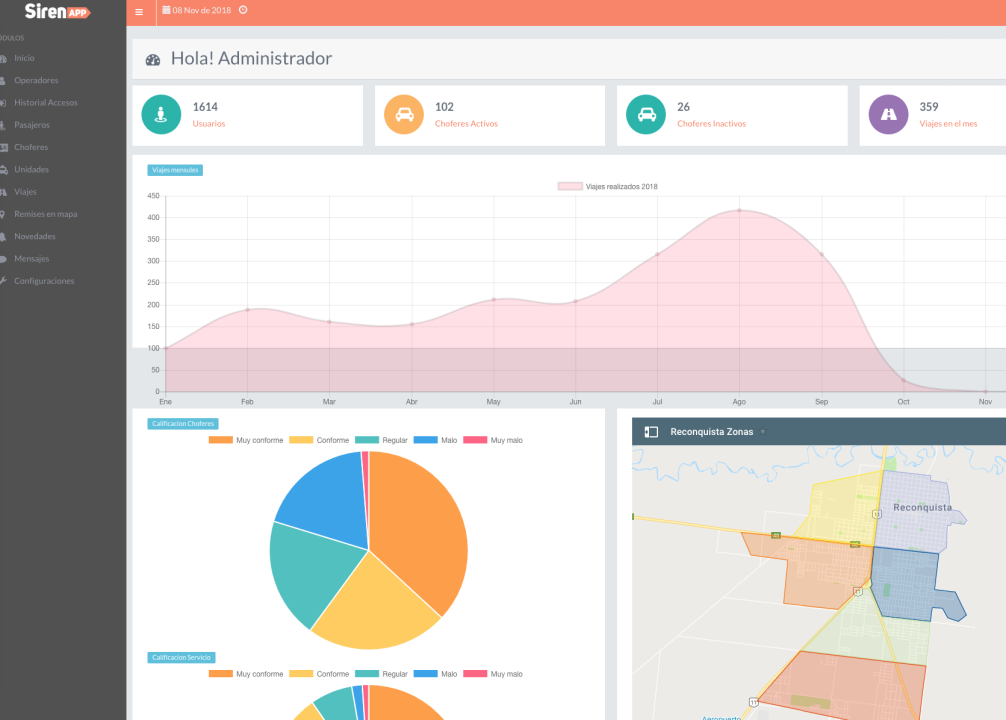Click the Reconquista Zonas title
The height and width of the screenshot is (720, 1006).
(x=712, y=432)
